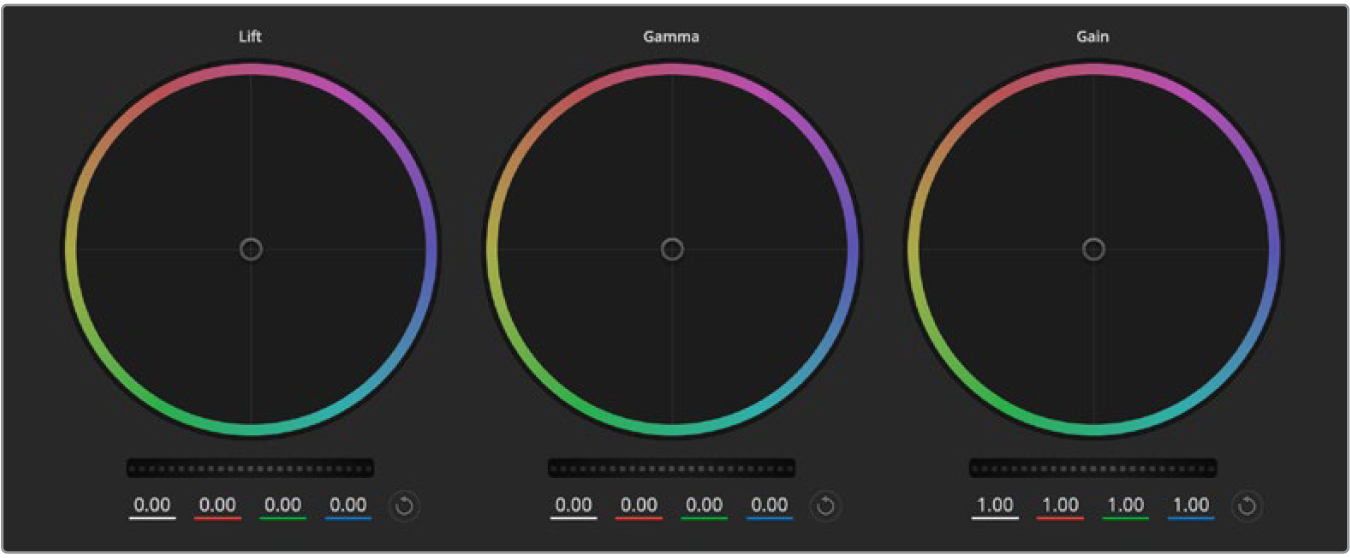
Task: Click the Gain wheel center handle
Action: click(1093, 249)
